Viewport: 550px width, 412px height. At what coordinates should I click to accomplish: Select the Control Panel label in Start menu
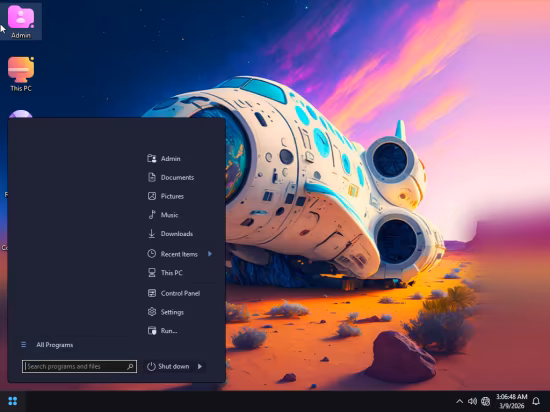pyautogui.click(x=180, y=293)
